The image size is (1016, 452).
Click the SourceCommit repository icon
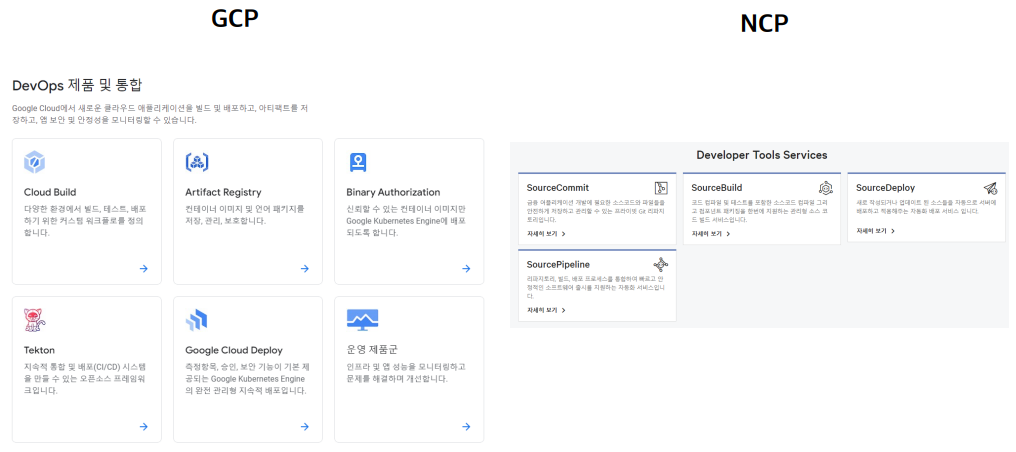coord(661,188)
